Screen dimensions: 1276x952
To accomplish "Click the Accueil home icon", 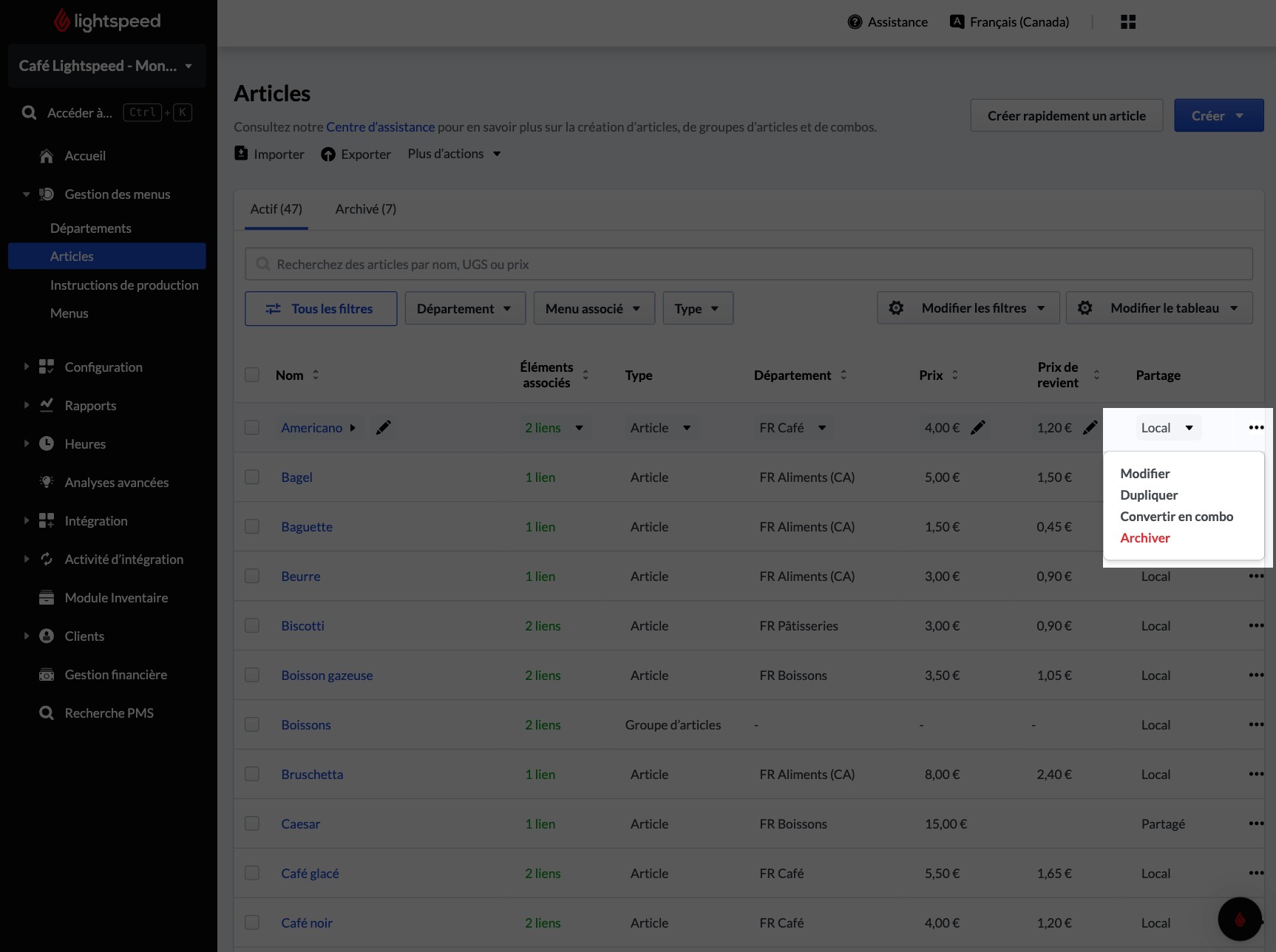I will [x=47, y=156].
